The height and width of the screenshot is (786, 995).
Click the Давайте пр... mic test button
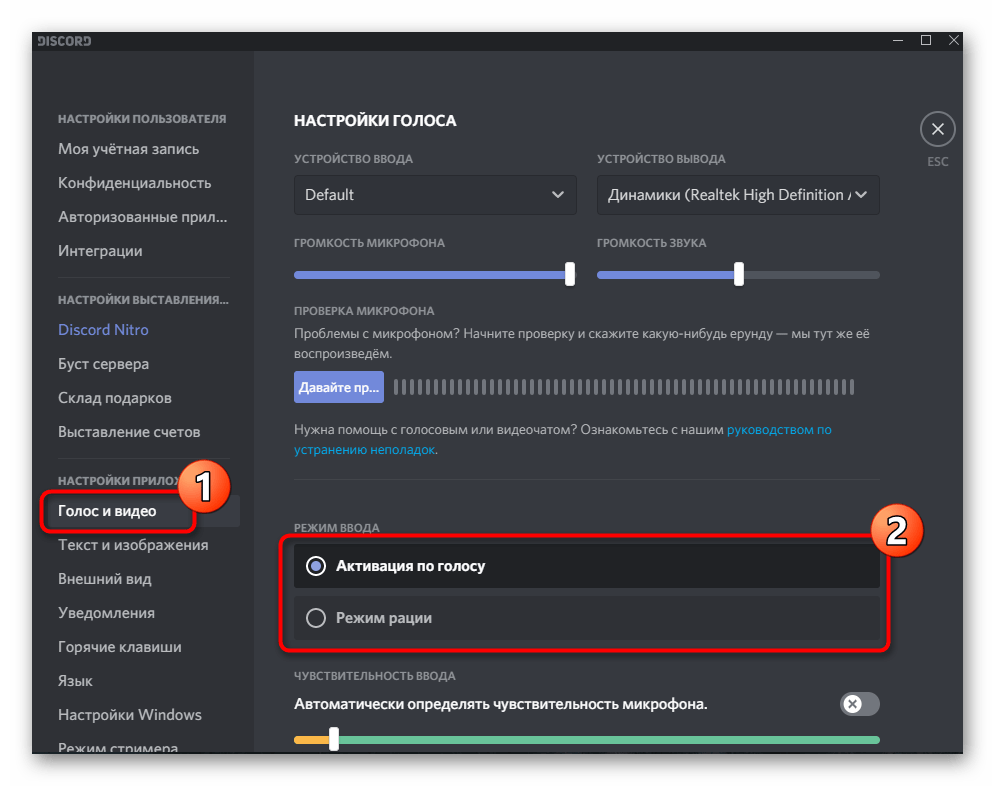[x=339, y=387]
